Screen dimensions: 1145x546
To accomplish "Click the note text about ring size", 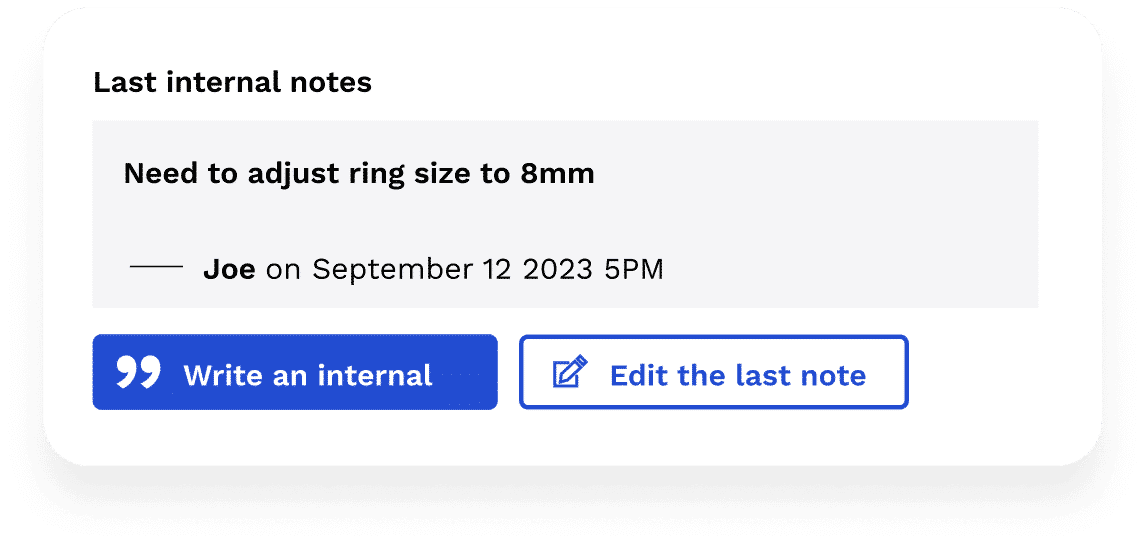I will tap(359, 174).
